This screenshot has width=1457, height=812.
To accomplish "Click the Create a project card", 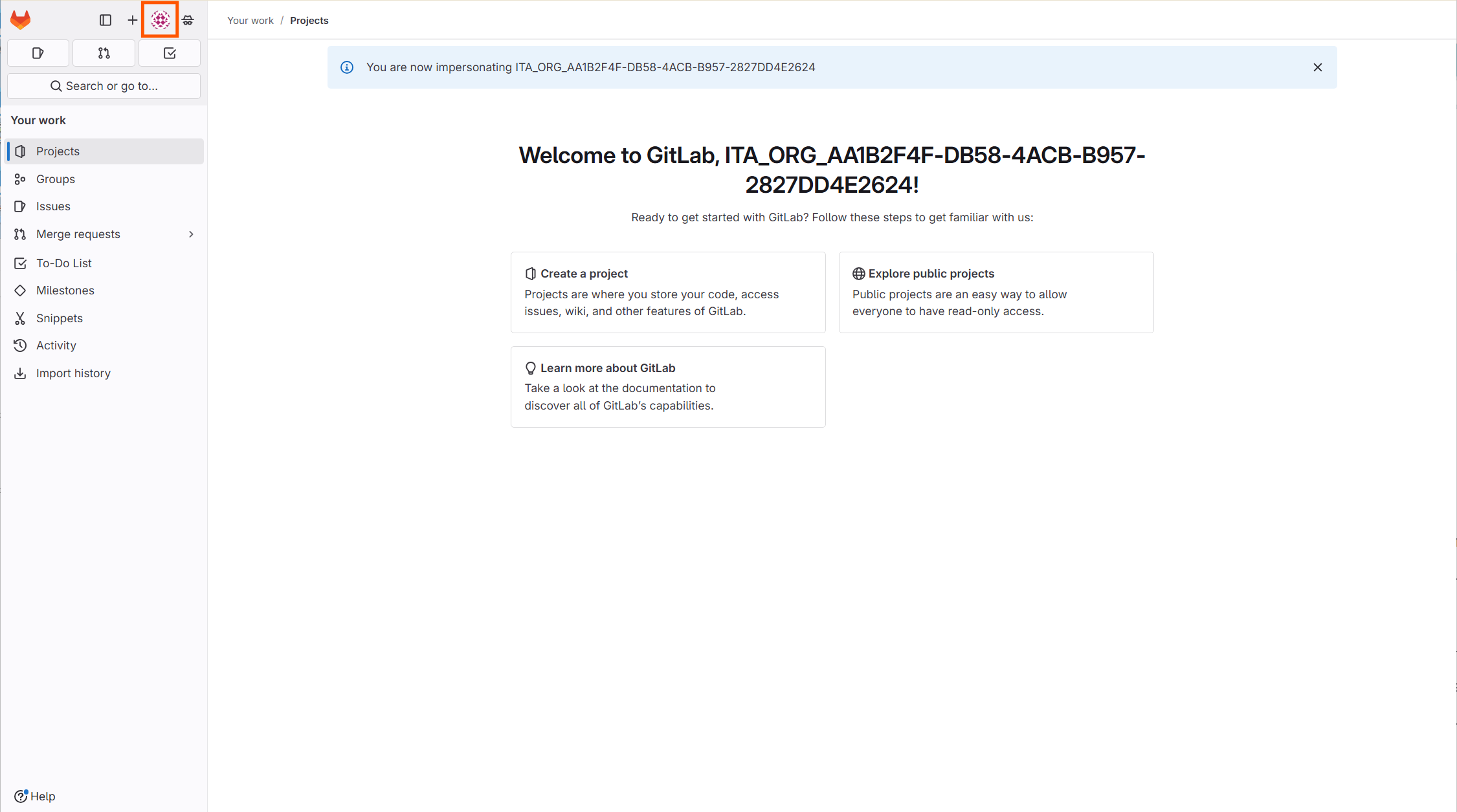I will pos(667,292).
